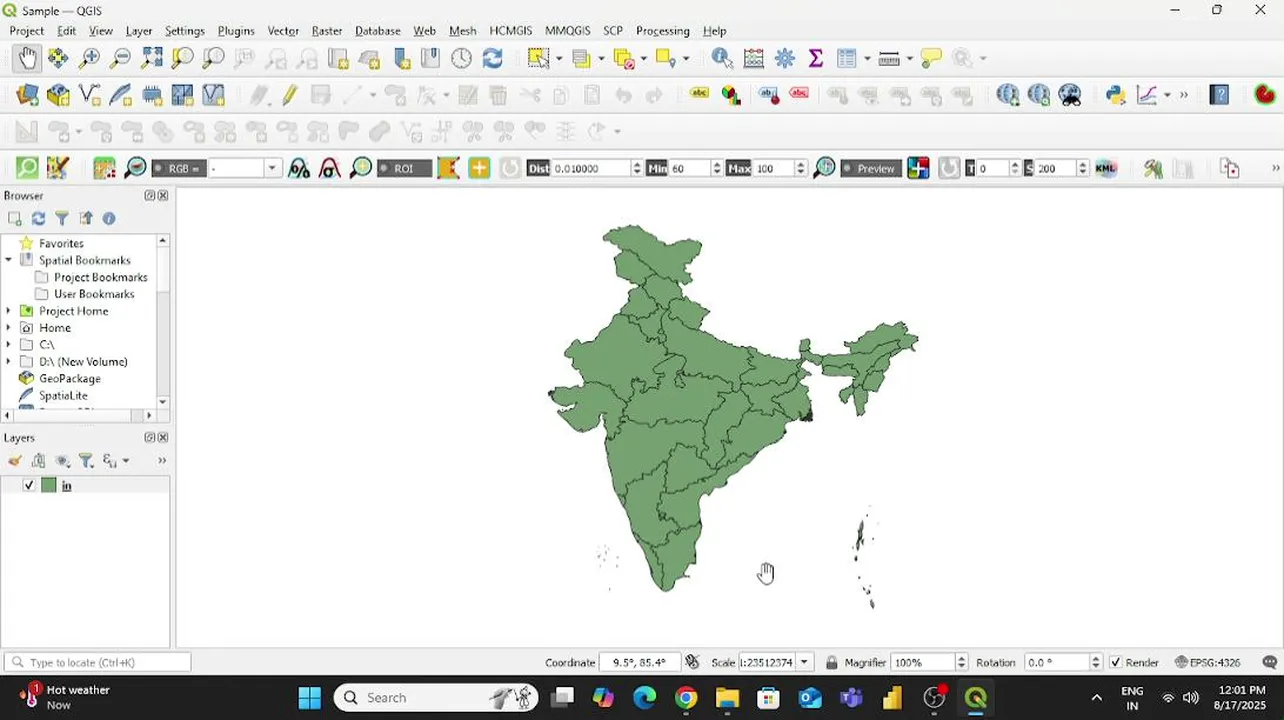Image resolution: width=1284 pixels, height=720 pixels.
Task: Click Pan Map to Selection icon
Action: click(58, 58)
